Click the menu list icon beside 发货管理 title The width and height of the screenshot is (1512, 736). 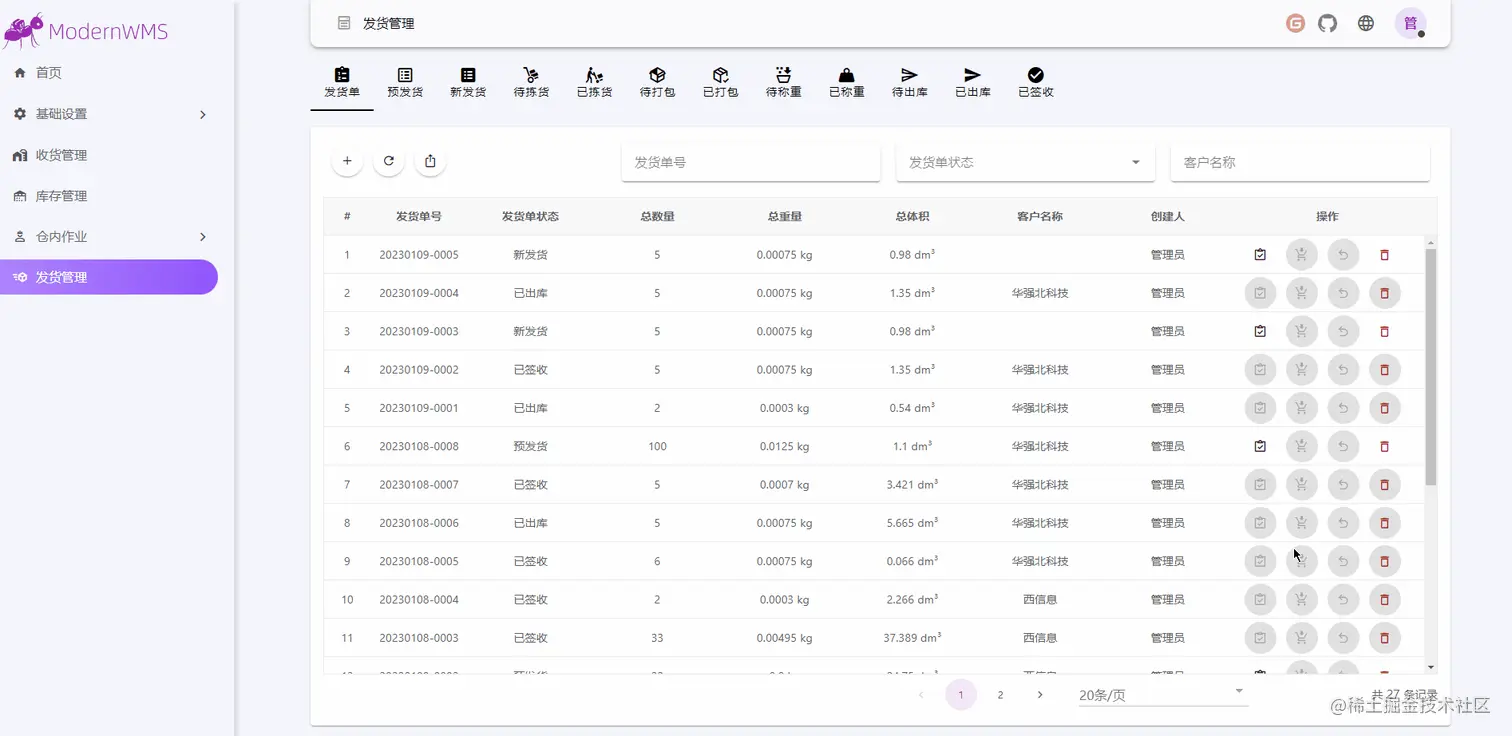click(344, 23)
